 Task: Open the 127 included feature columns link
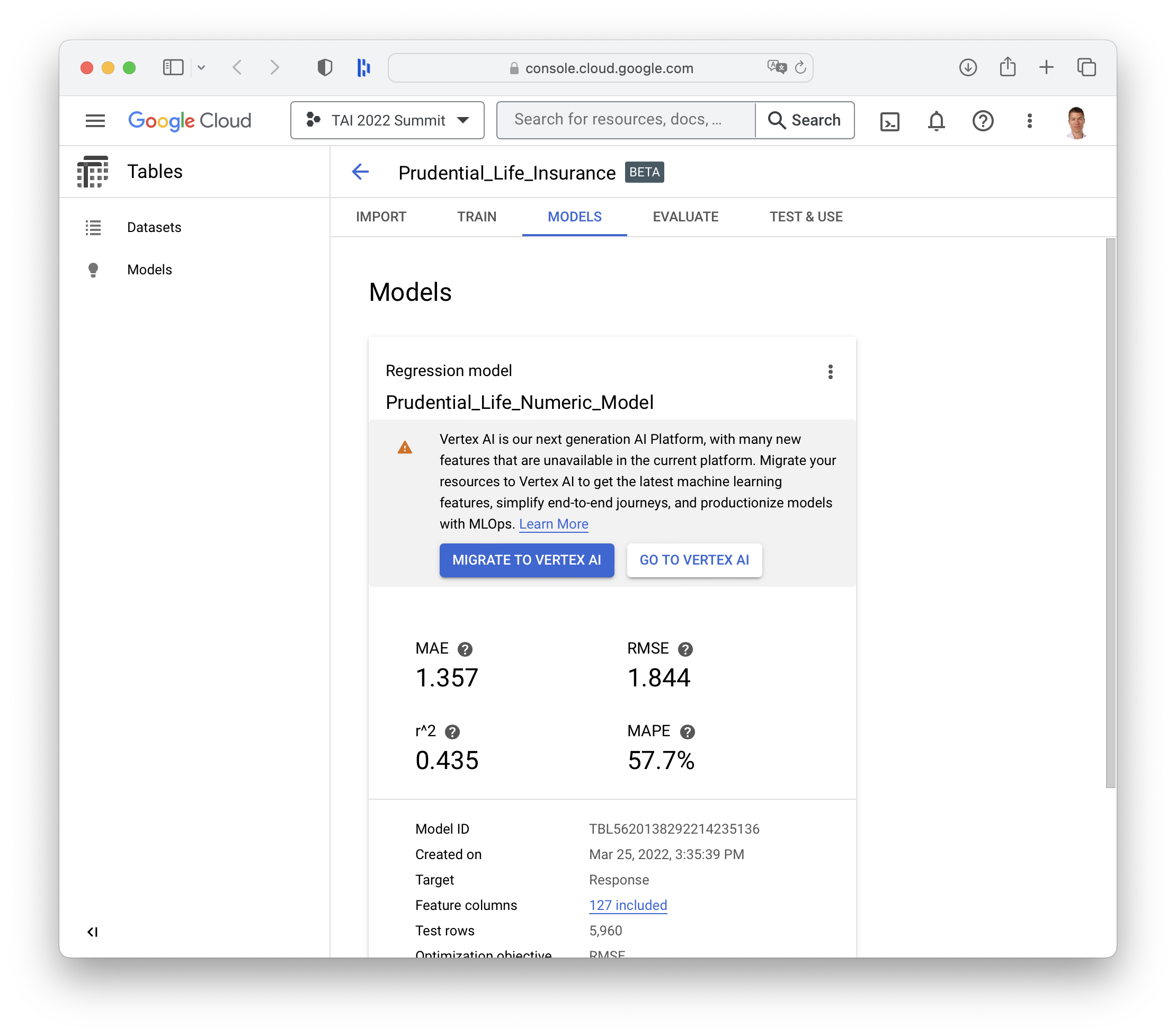pos(628,905)
